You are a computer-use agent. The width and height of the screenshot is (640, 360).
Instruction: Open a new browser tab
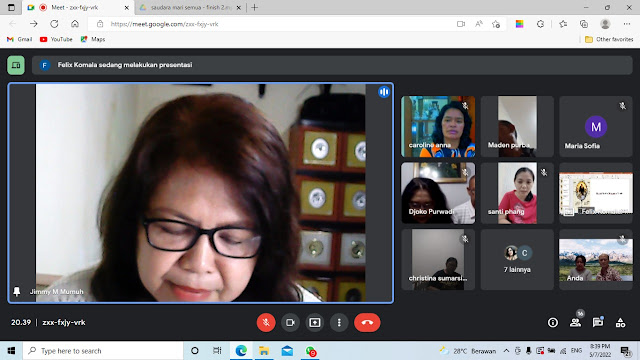click(254, 7)
